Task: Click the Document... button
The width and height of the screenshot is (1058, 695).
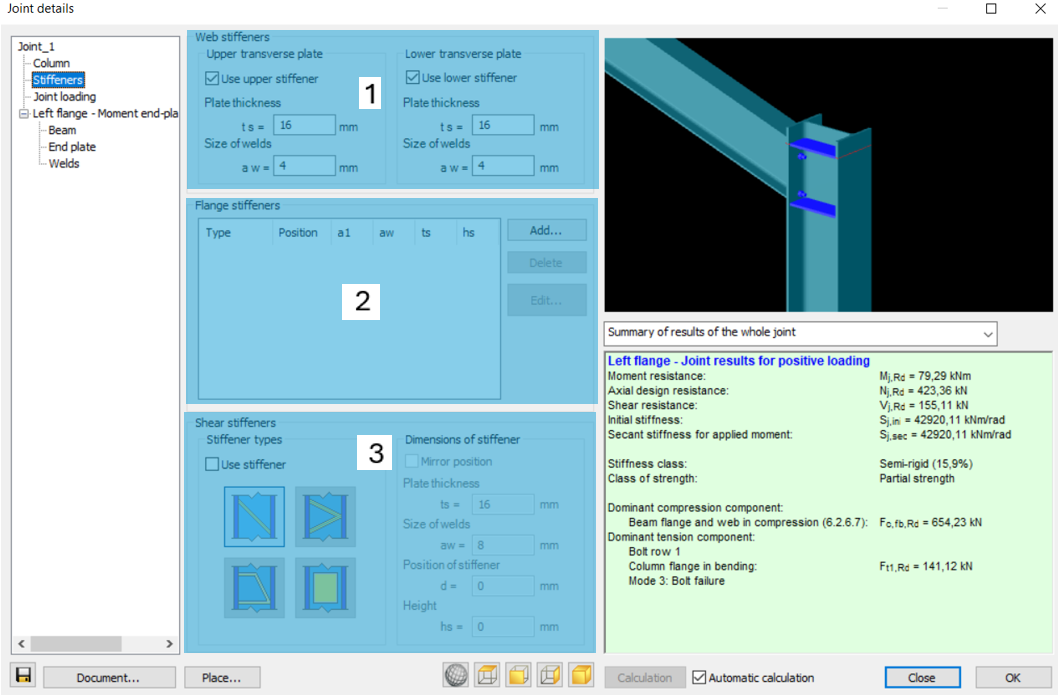Action: 109,677
